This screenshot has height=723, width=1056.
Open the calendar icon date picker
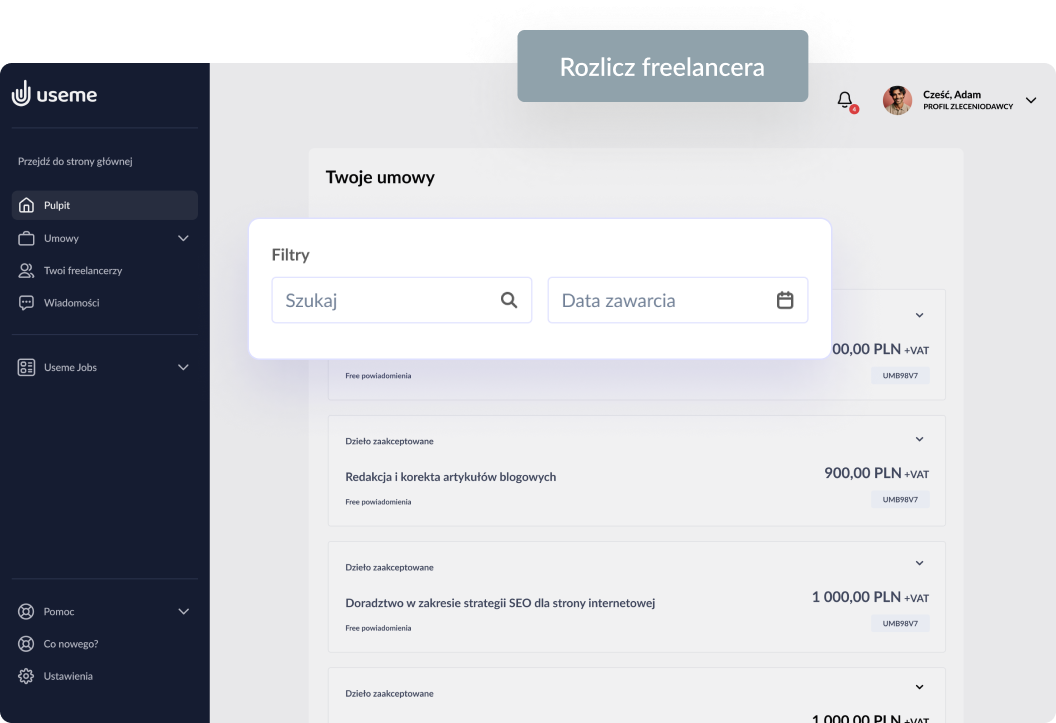[x=785, y=300]
